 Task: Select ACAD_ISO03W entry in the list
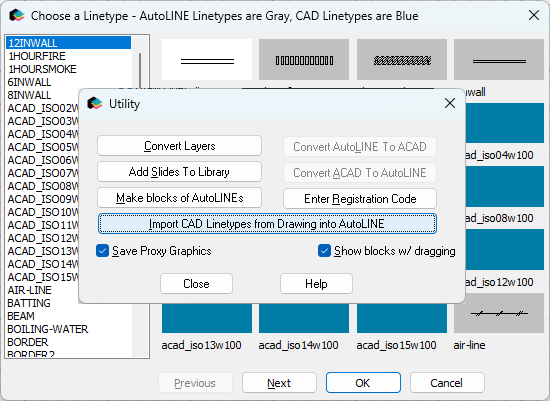(x=42, y=121)
